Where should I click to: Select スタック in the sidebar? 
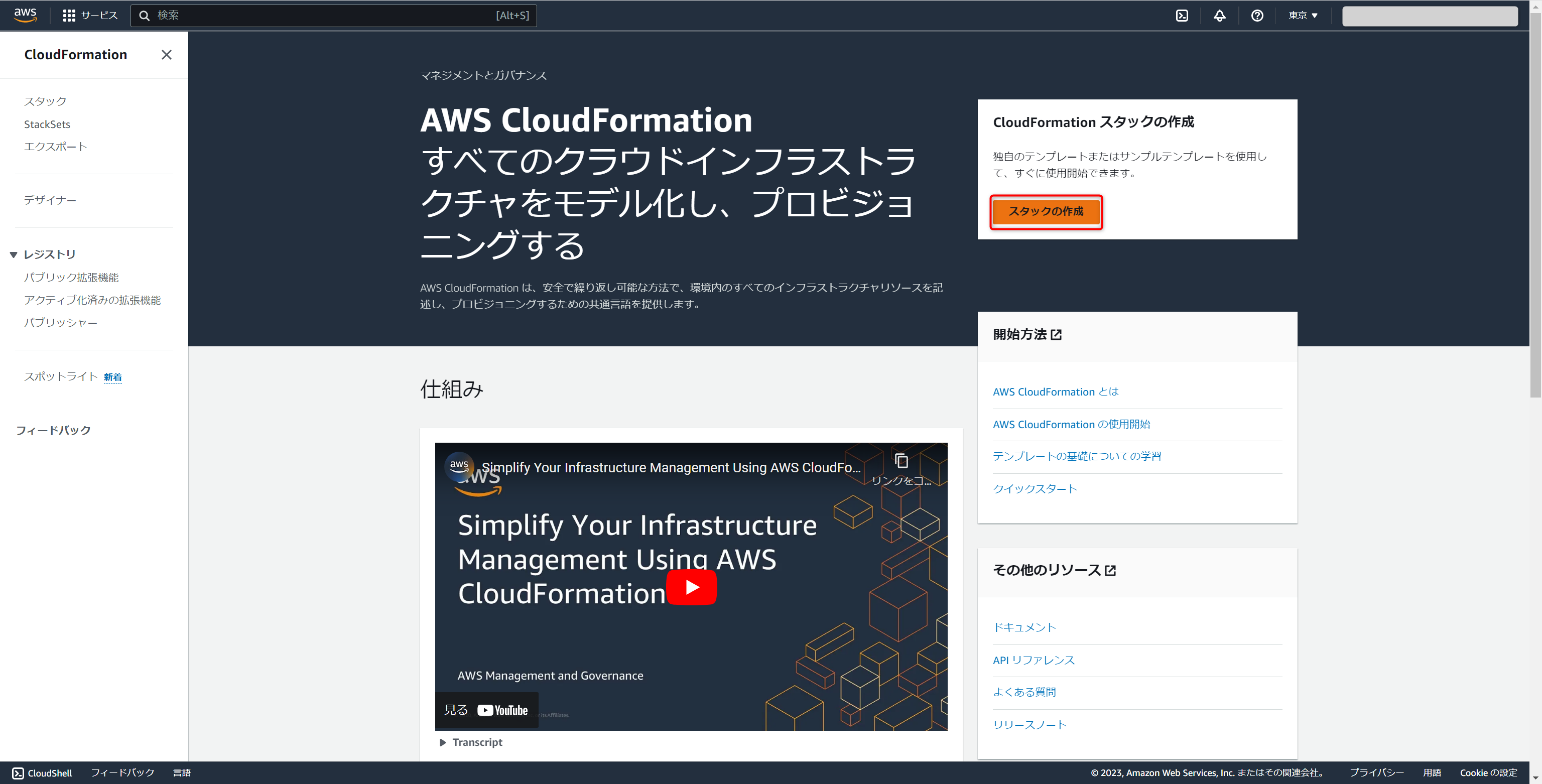point(45,101)
